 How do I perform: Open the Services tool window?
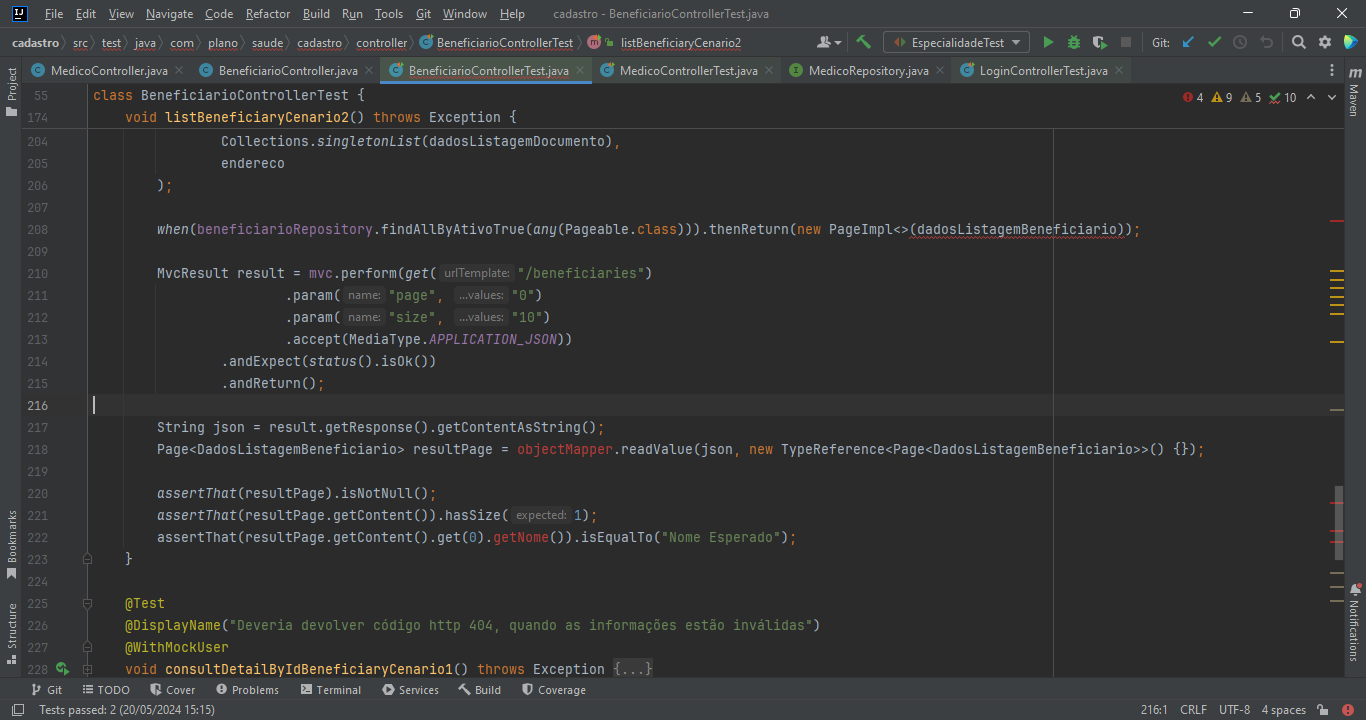(410, 690)
